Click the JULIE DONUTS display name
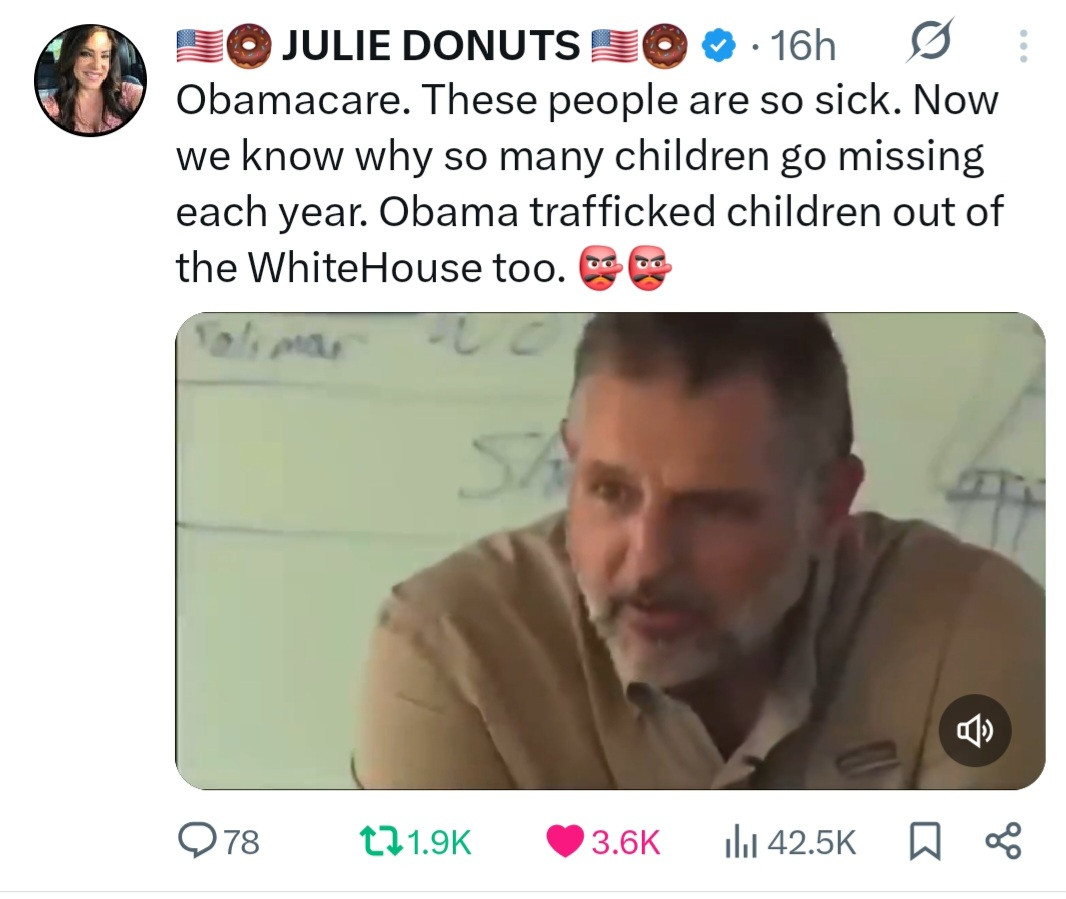This screenshot has width=1066, height=899. coord(431,46)
